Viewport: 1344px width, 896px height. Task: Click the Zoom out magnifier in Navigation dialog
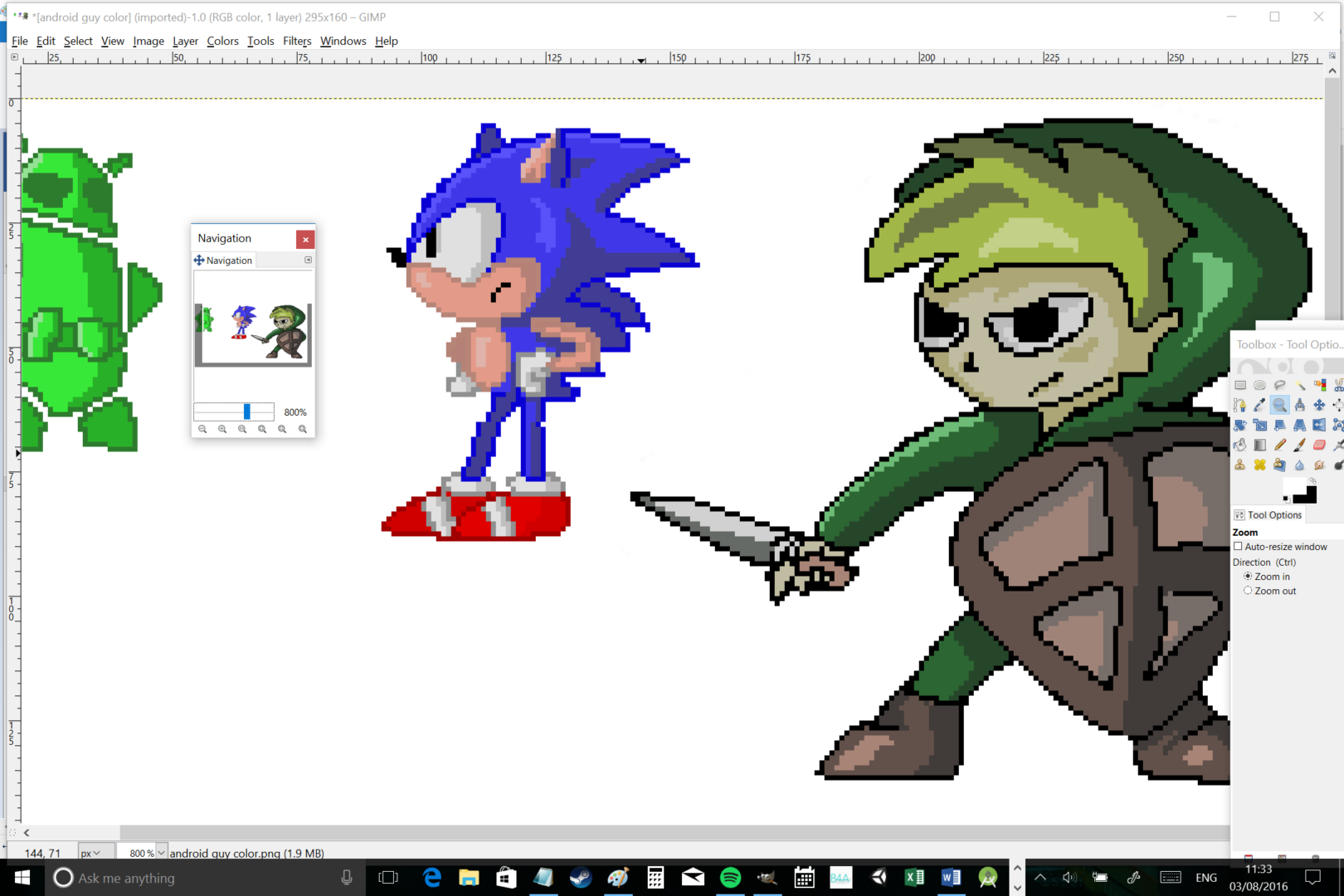pyautogui.click(x=203, y=429)
